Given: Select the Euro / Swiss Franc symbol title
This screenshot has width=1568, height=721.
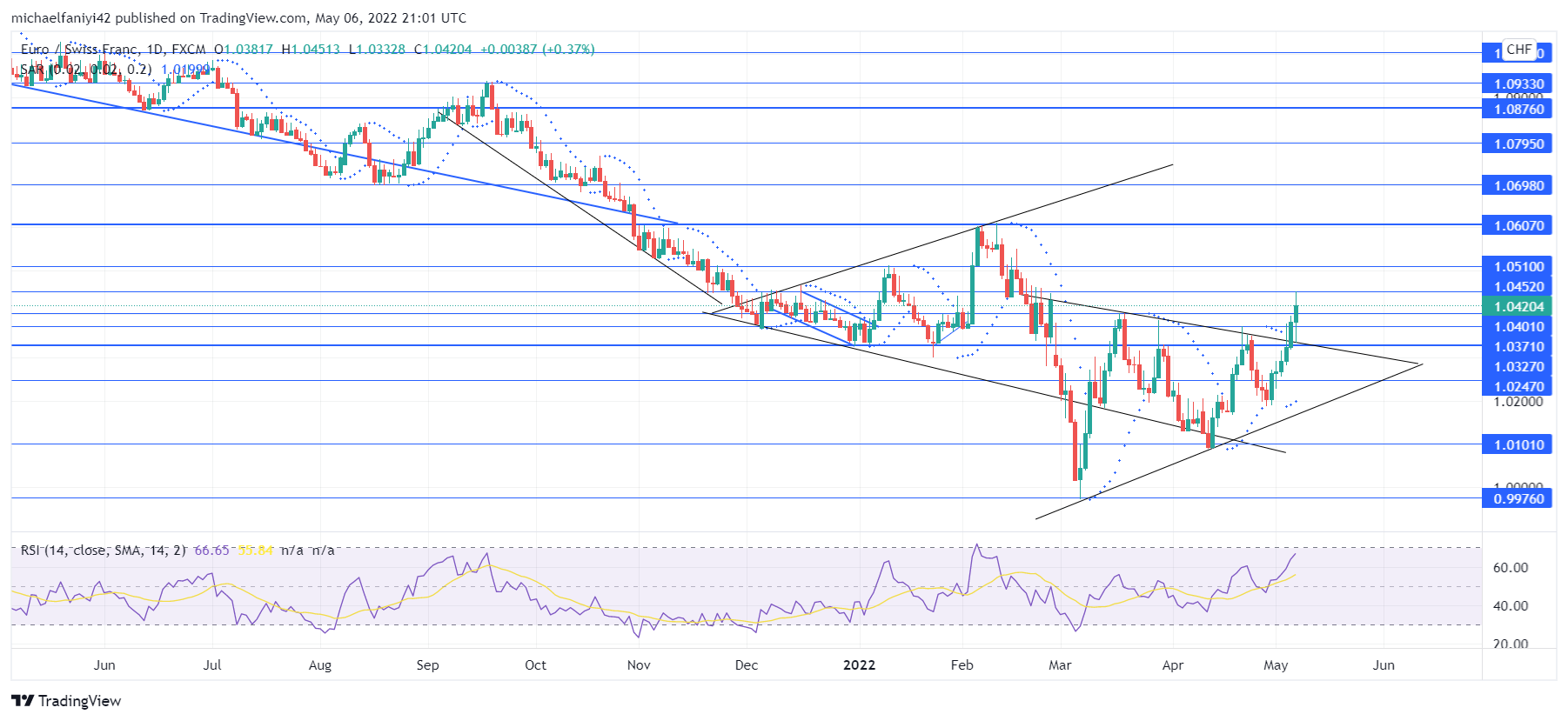Looking at the screenshot, I should (79, 50).
